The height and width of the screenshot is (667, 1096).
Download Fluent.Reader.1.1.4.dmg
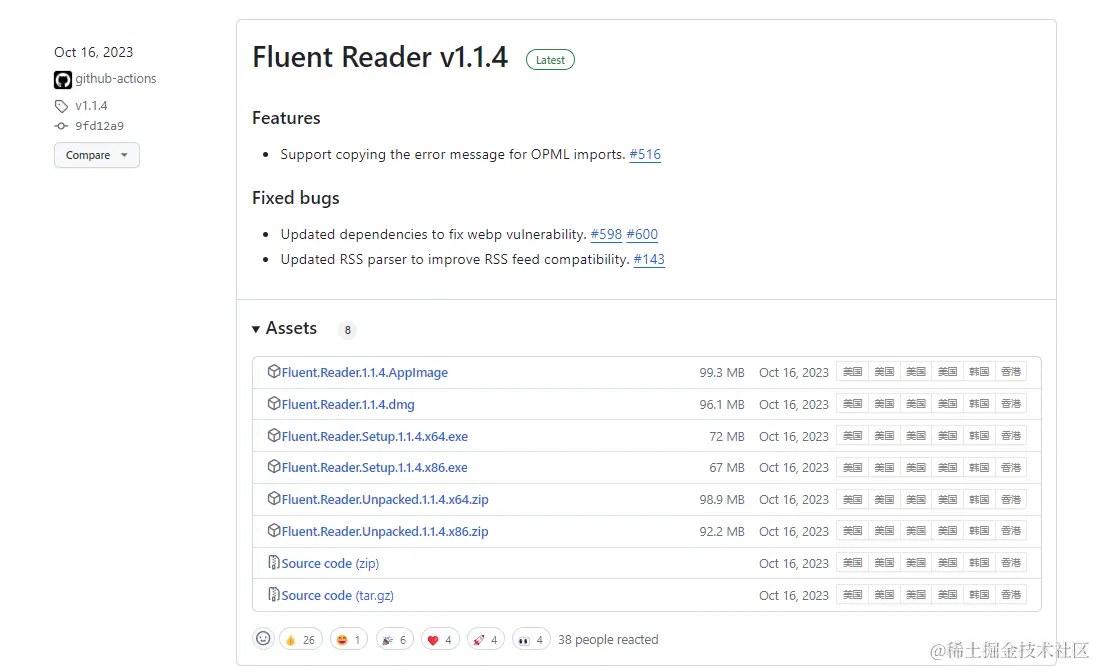[348, 405]
